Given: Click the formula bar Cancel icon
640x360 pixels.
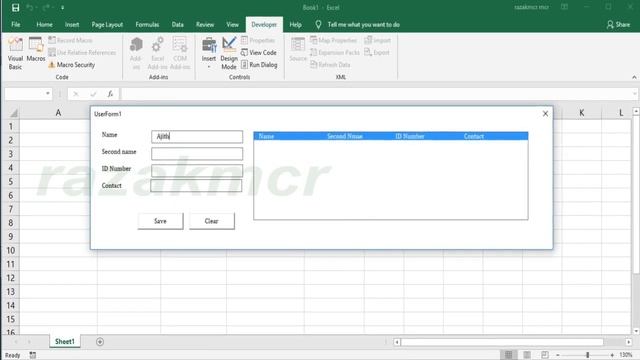Looking at the screenshot, I should click(76, 94).
